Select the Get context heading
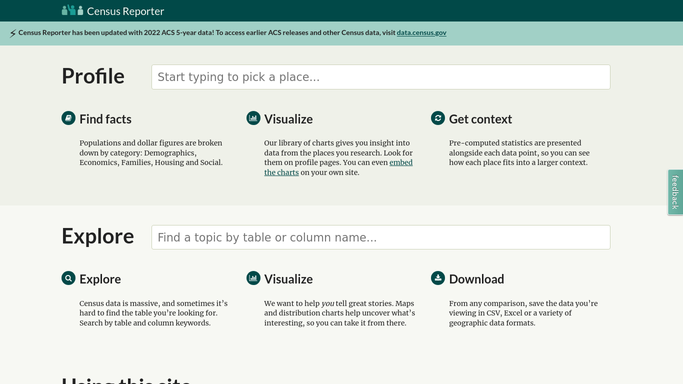The image size is (683, 384). point(480,119)
